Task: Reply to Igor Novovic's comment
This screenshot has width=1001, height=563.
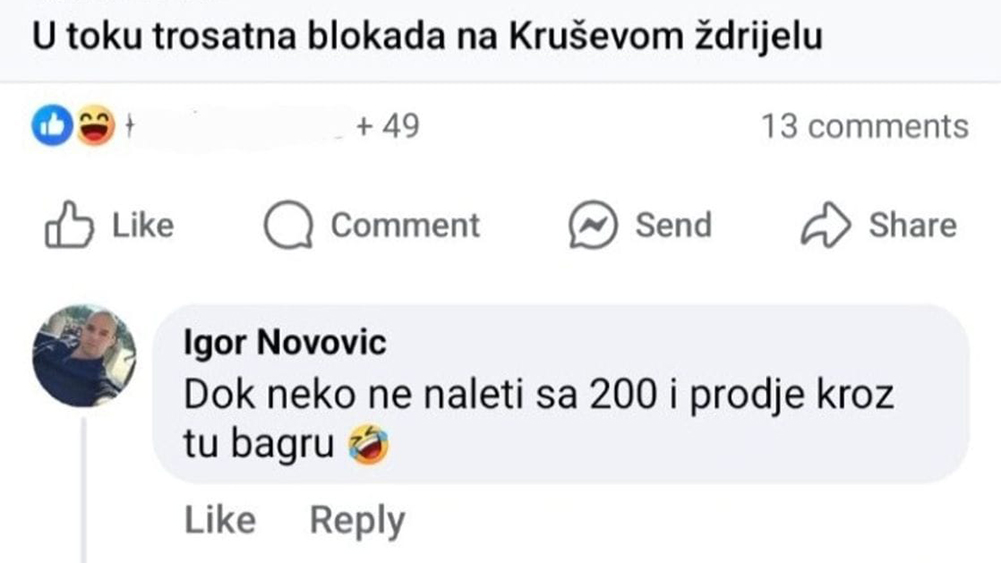Action: (x=357, y=521)
